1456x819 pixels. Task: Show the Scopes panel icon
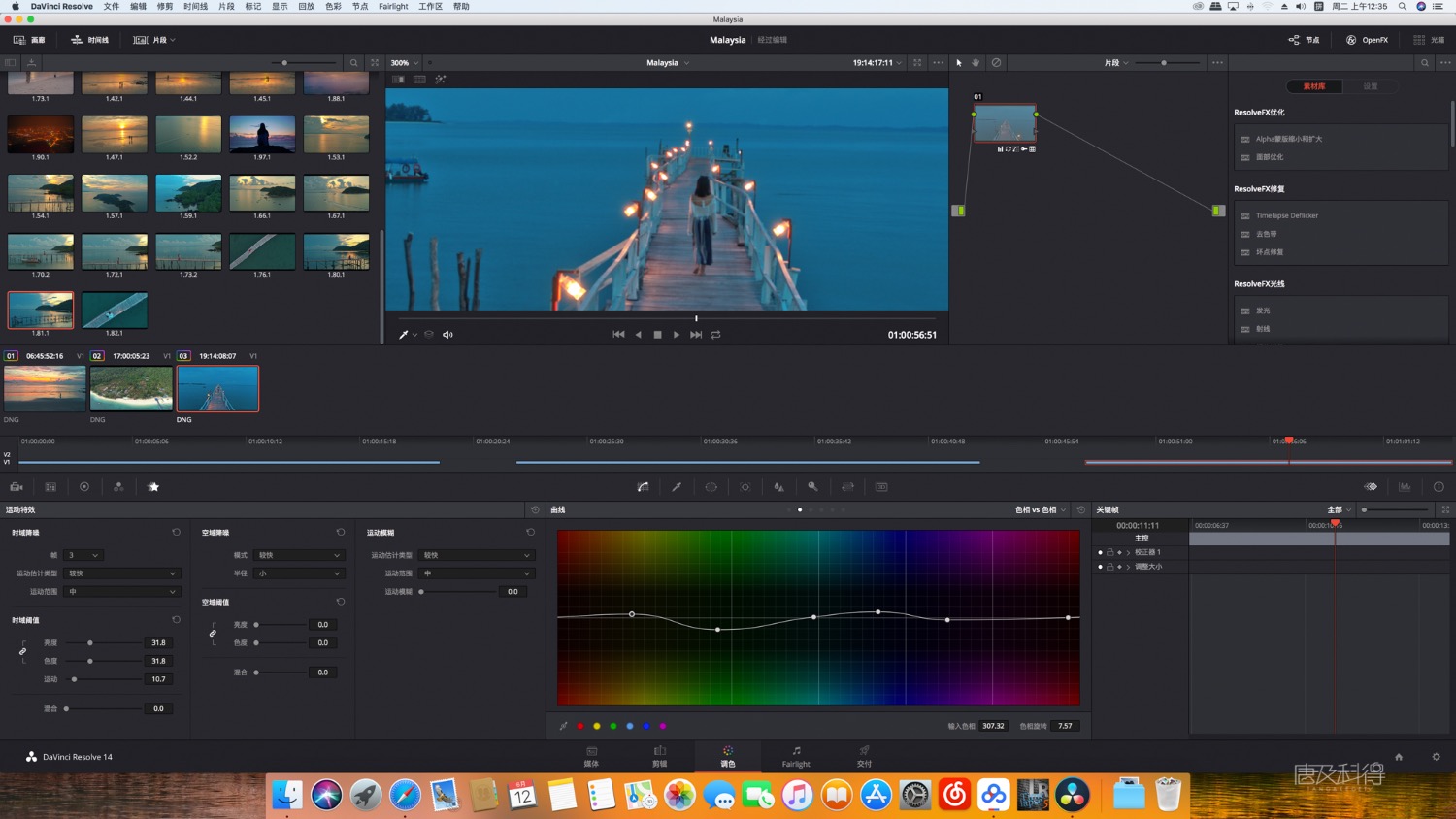(1405, 487)
